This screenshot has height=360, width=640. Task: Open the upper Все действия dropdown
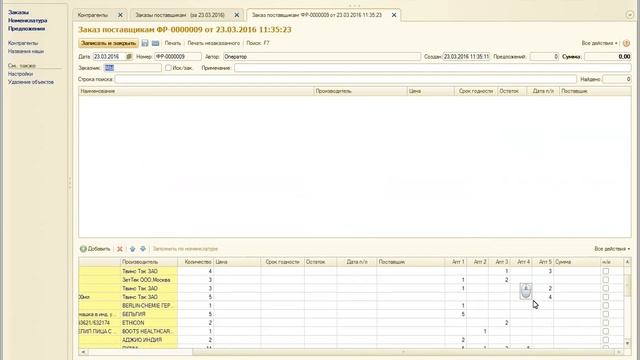(x=600, y=43)
